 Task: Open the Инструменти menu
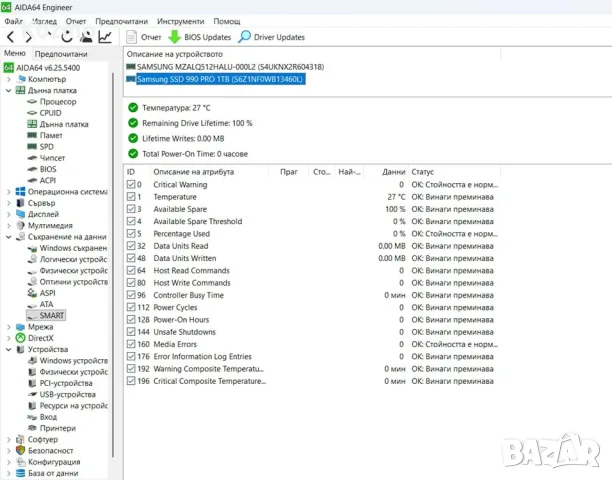(x=180, y=21)
